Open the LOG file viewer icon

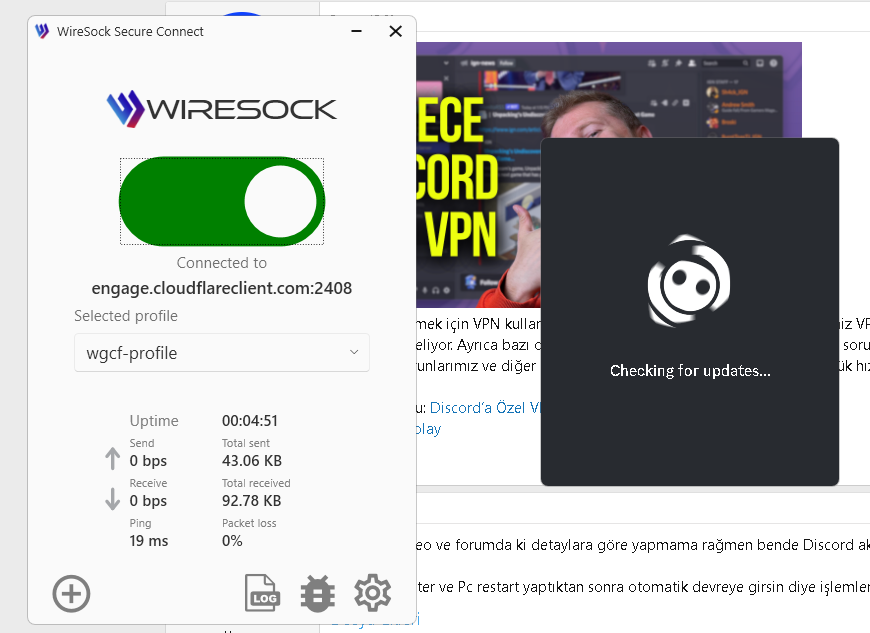(x=262, y=593)
